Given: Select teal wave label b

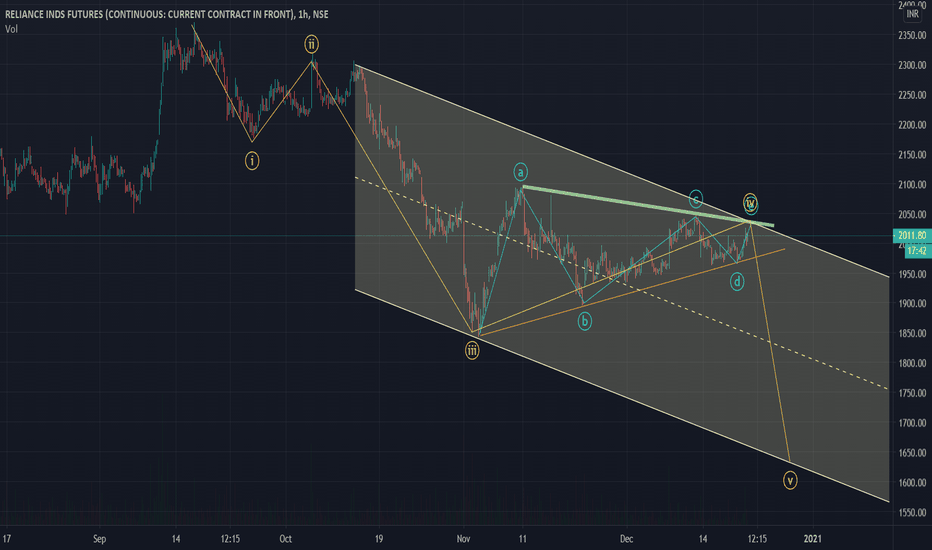Looking at the screenshot, I should coord(585,322).
